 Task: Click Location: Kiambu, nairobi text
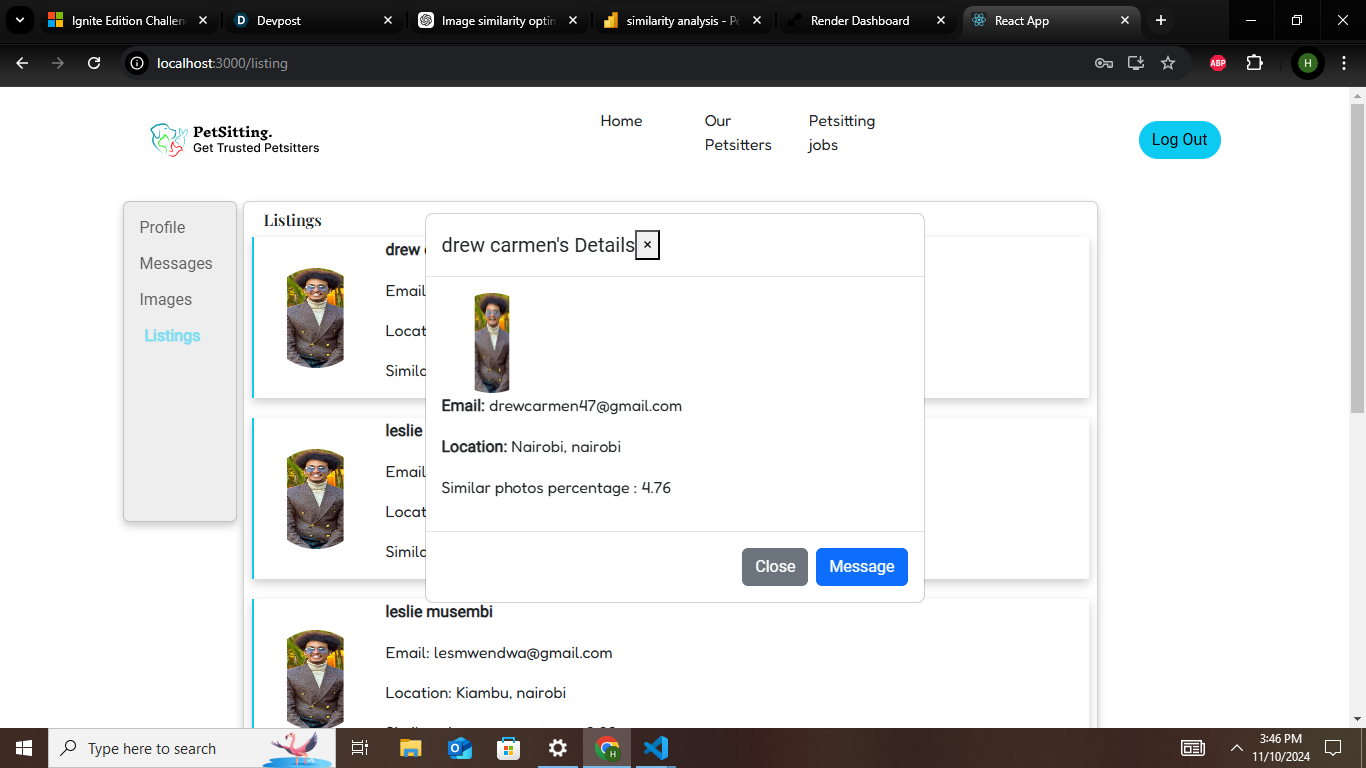(x=476, y=693)
